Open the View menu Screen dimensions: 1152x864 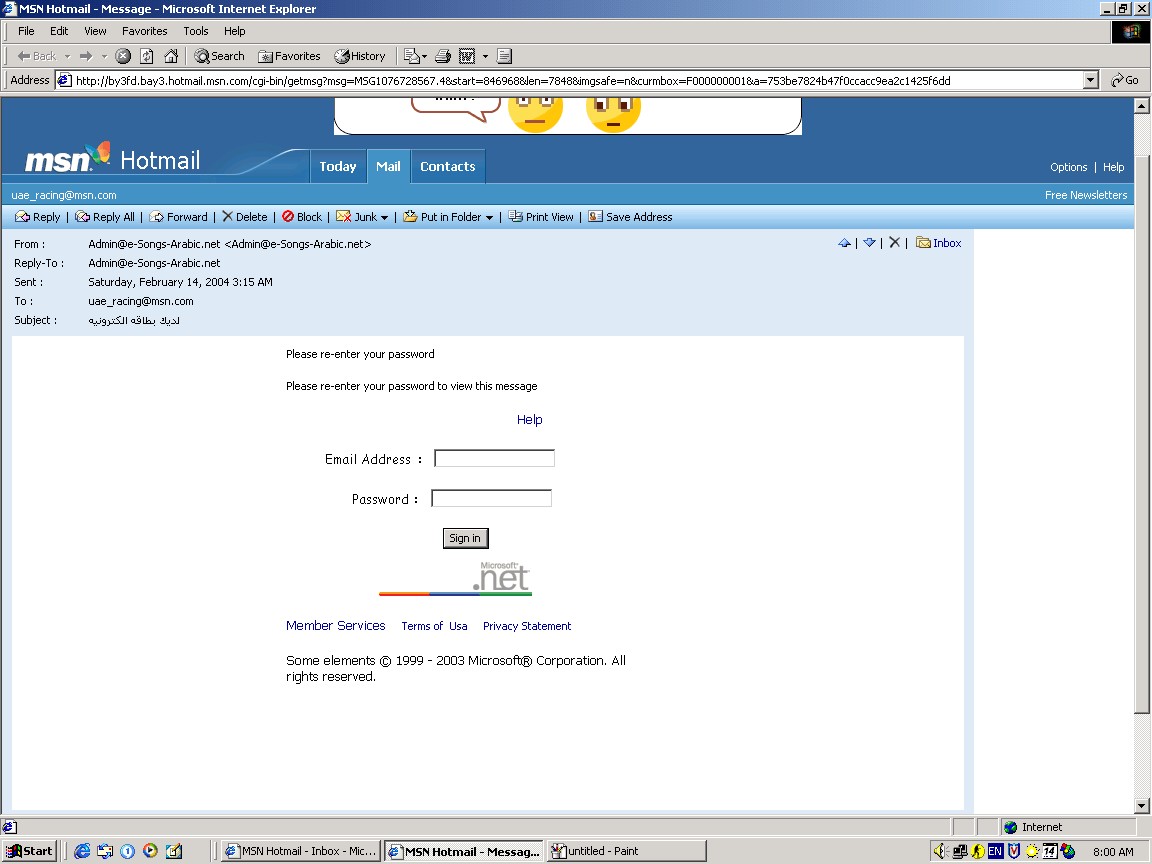point(95,31)
